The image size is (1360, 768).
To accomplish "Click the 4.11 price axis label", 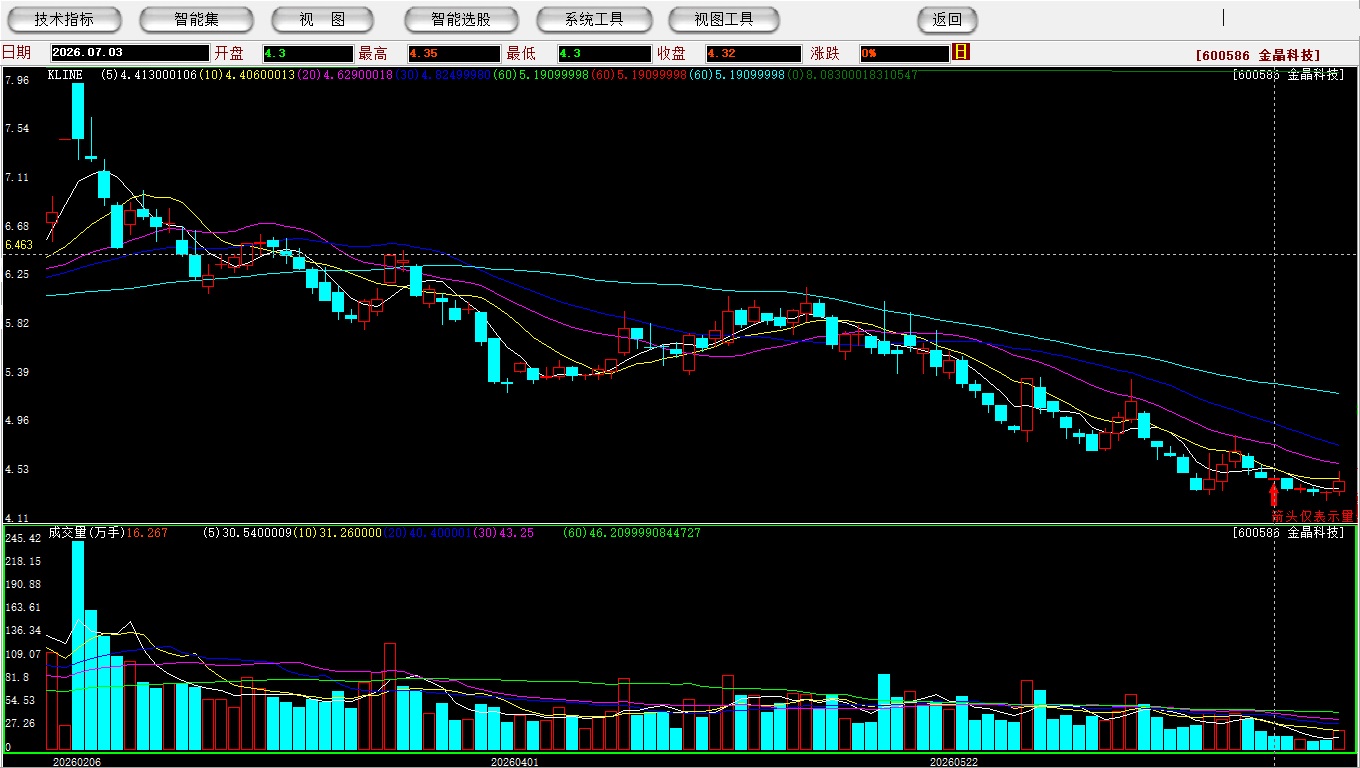I will point(17,517).
